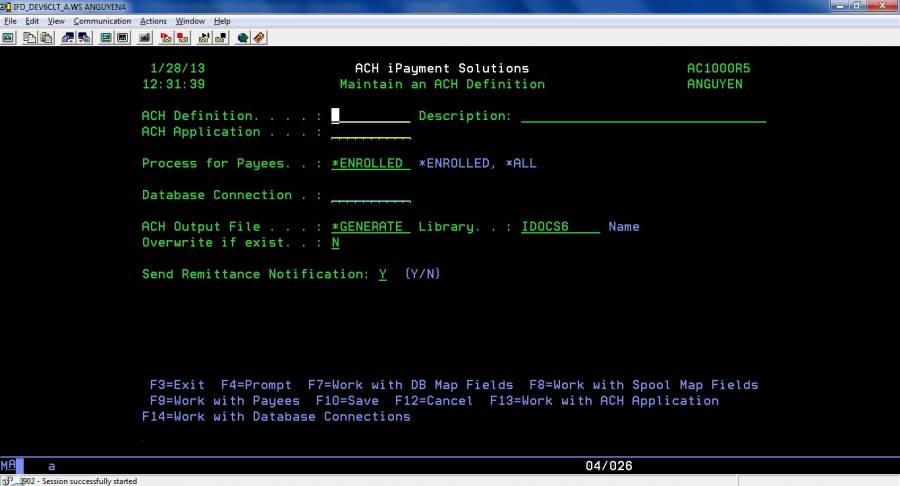Click the Copy toolbar icon
This screenshot has height=486, width=900.
pos(30,38)
